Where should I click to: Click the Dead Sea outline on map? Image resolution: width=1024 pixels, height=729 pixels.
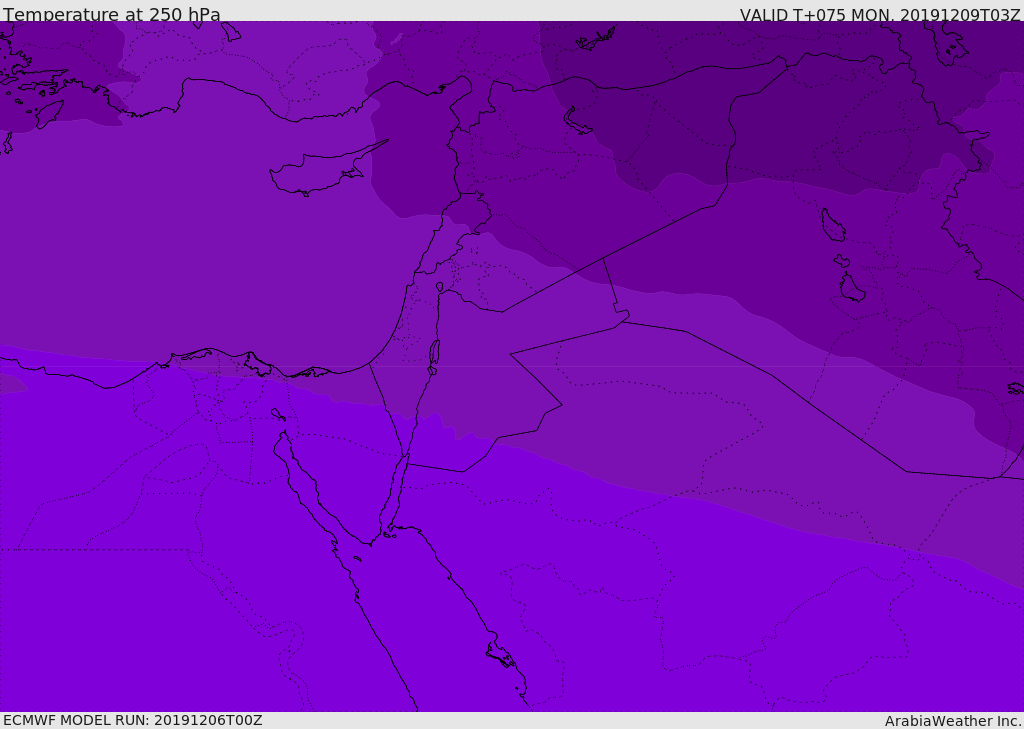pos(434,357)
